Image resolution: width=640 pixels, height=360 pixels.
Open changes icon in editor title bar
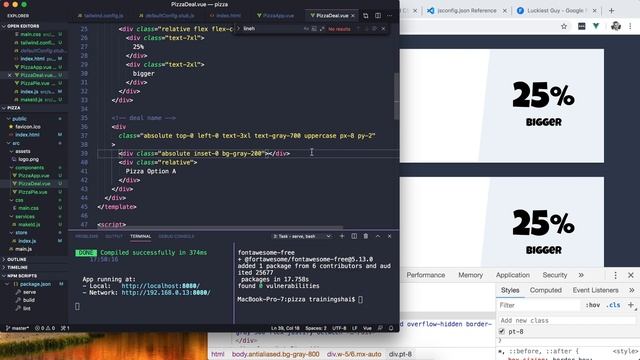pos(365,16)
